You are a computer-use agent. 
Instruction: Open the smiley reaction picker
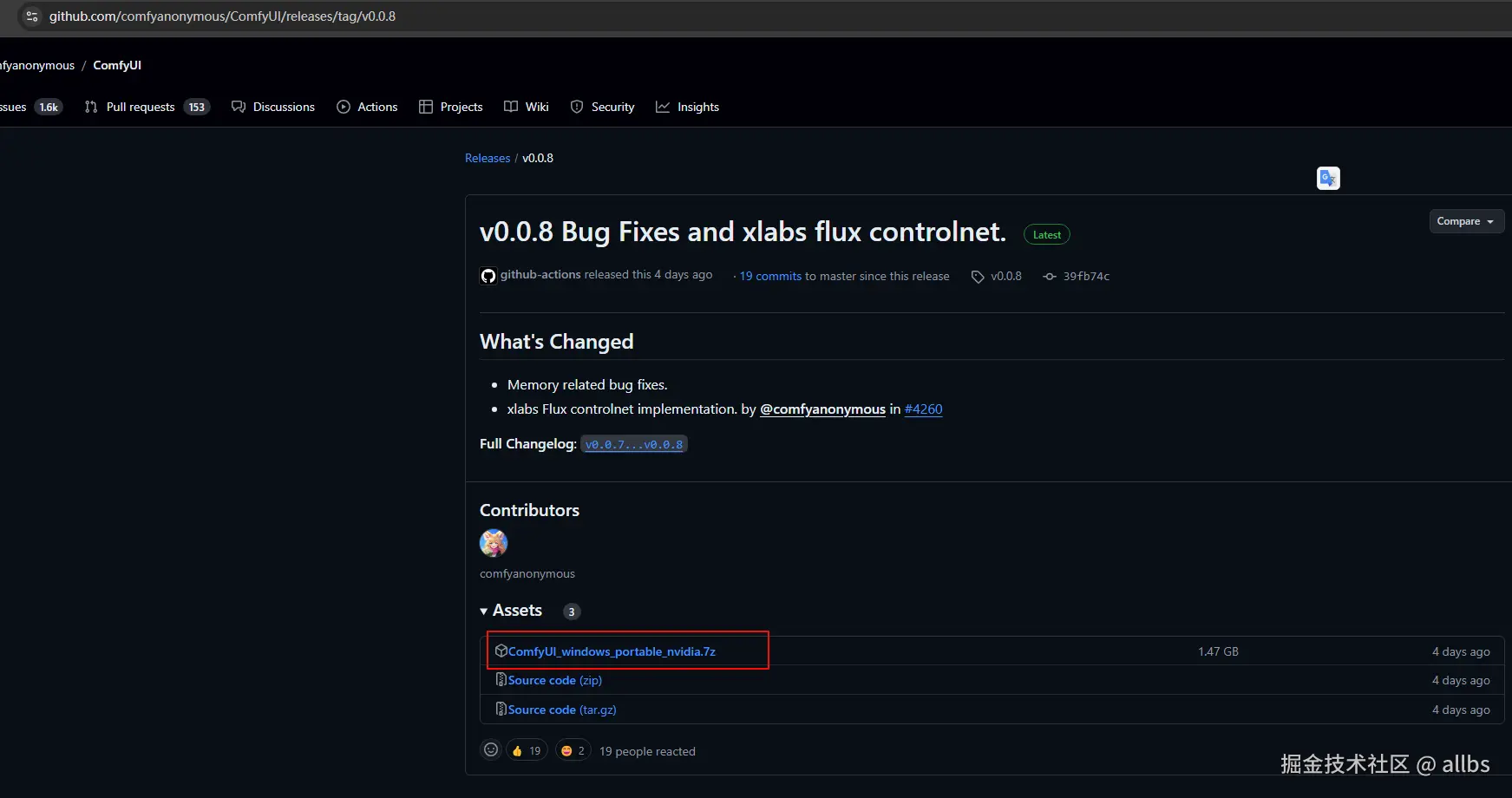(x=491, y=750)
